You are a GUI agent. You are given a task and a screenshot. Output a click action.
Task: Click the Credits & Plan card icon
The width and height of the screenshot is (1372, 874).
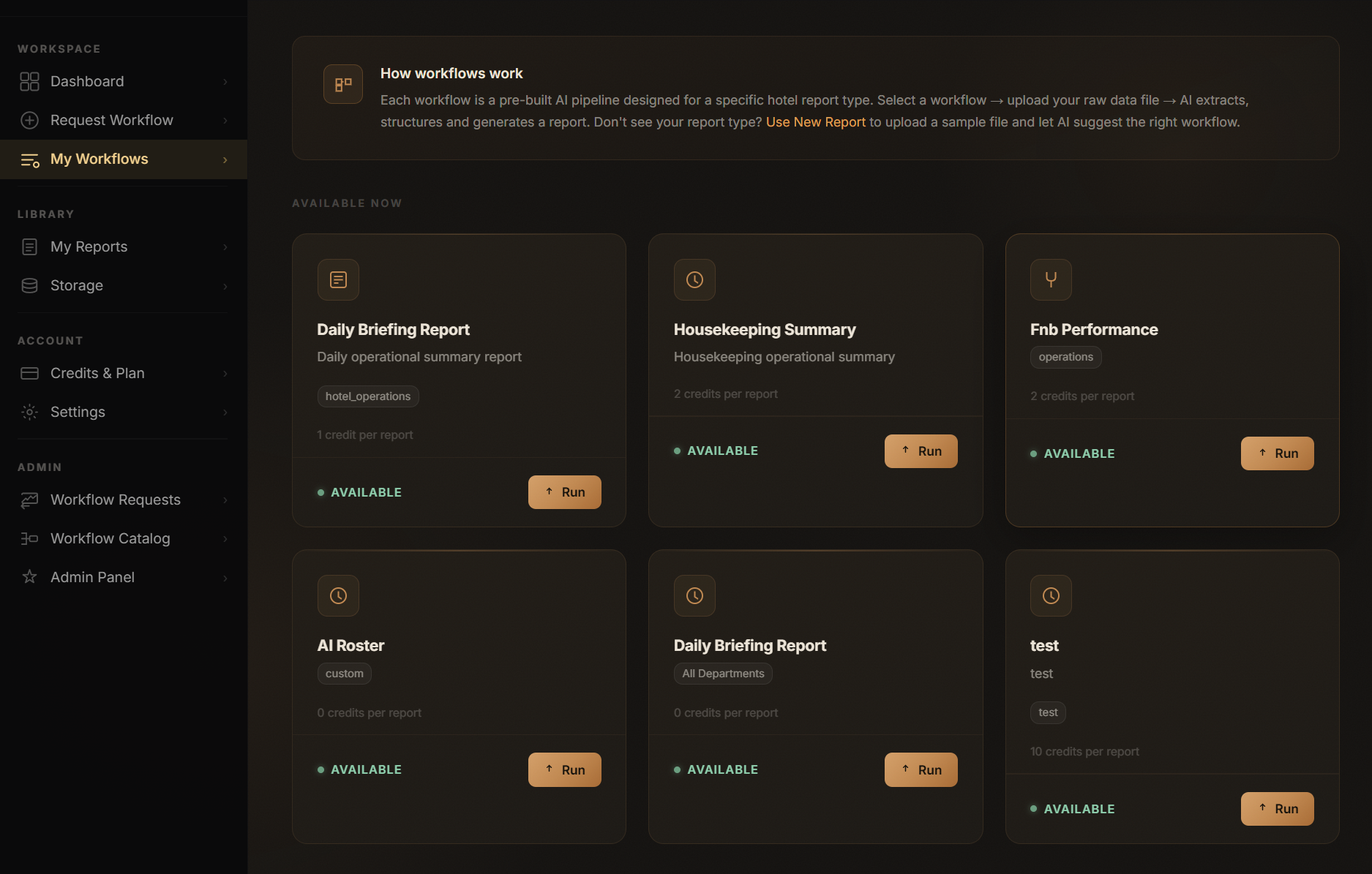[x=30, y=373]
